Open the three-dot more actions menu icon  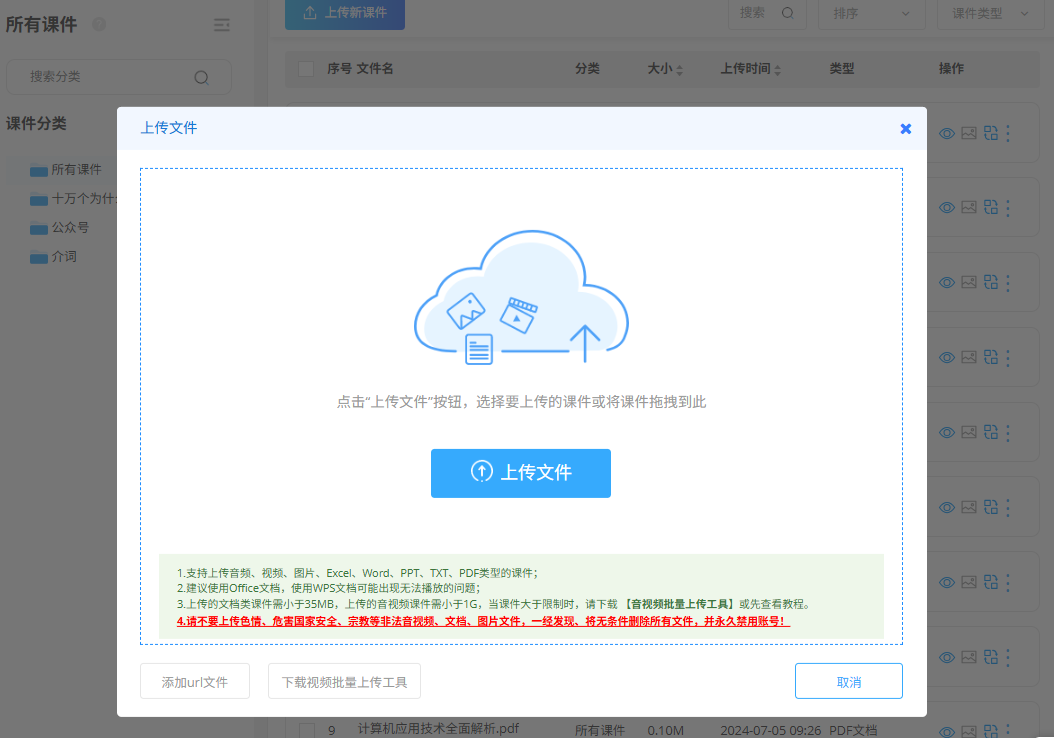click(1008, 132)
